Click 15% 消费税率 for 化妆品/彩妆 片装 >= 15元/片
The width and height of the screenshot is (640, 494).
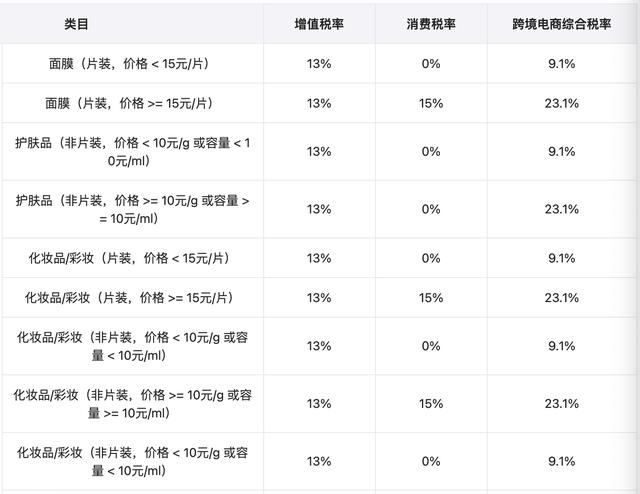431,297
